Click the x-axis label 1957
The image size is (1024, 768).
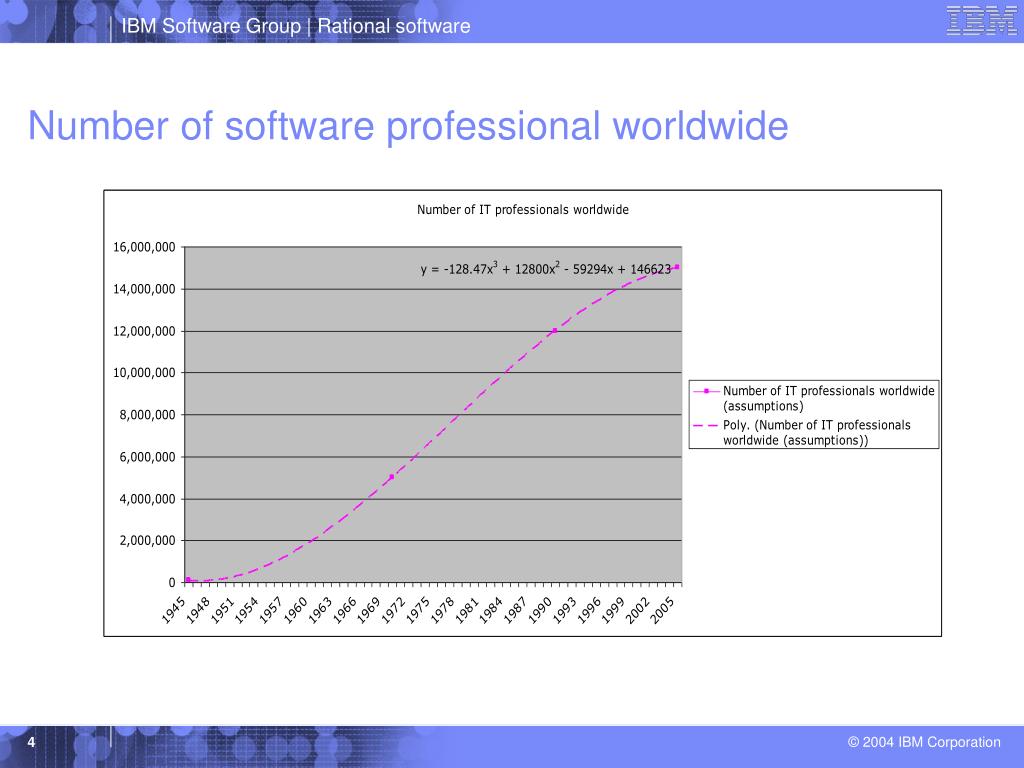tap(271, 611)
